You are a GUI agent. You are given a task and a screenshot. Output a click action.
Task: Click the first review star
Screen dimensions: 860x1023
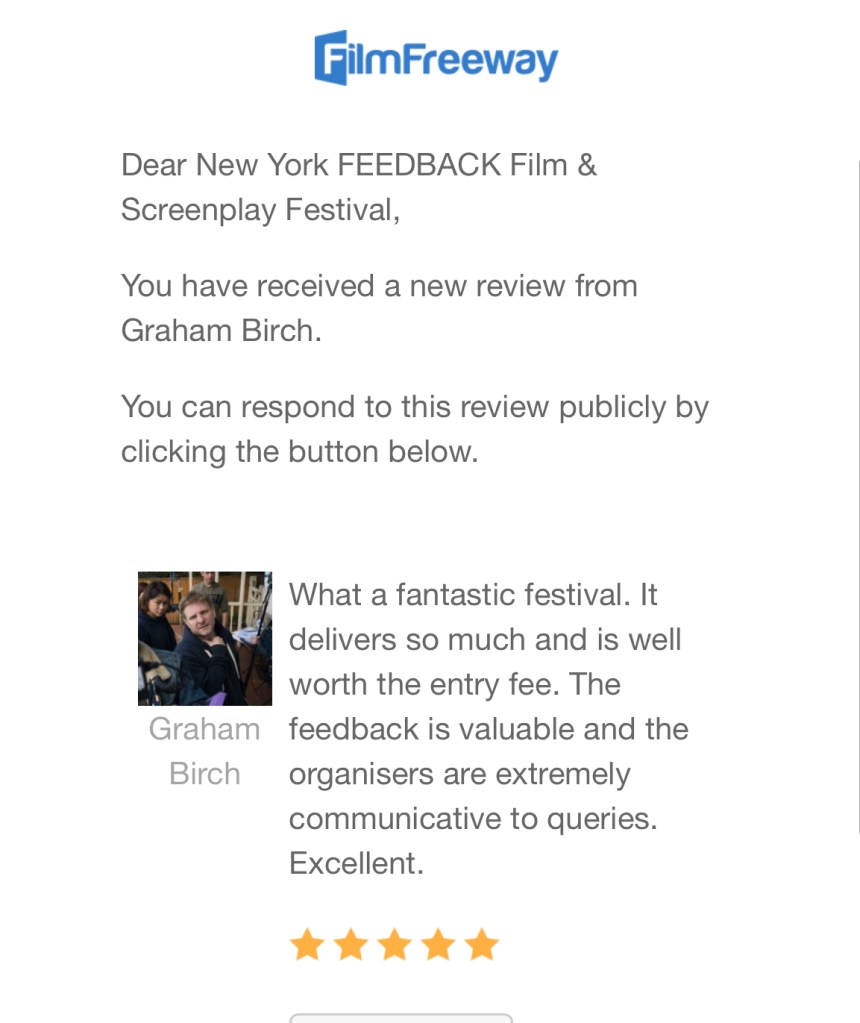click(306, 944)
